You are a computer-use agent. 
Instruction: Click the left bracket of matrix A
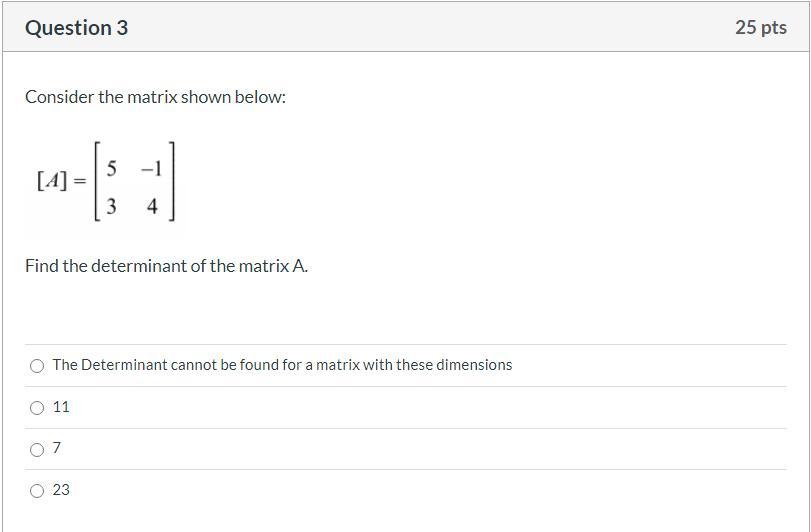97,184
